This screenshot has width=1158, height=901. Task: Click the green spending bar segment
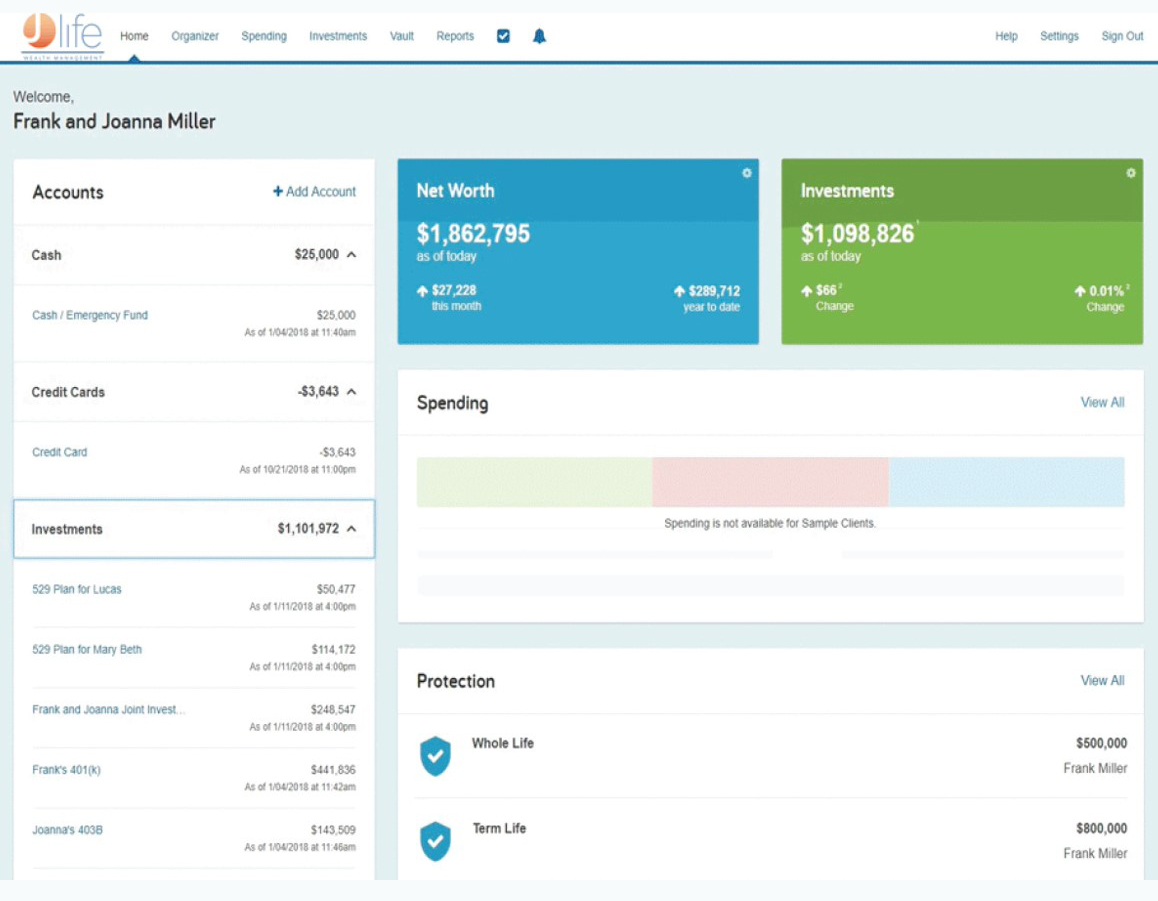coord(534,482)
